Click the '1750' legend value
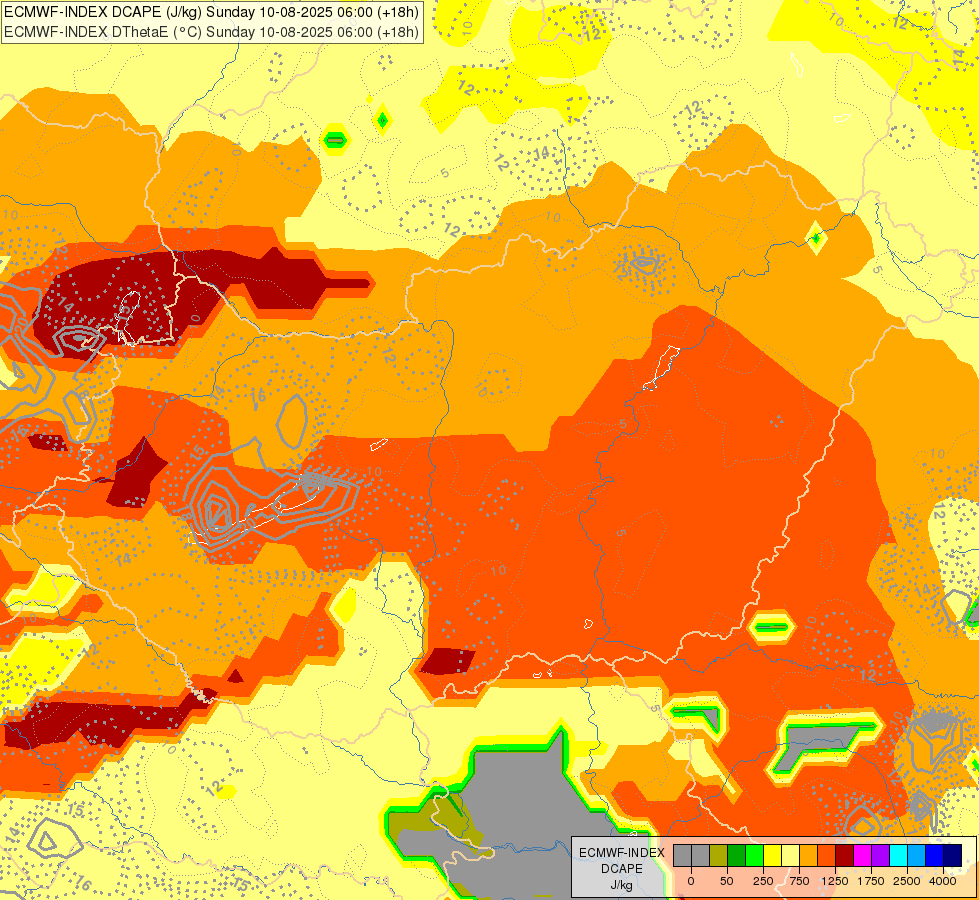This screenshot has width=979, height=900. [870, 881]
